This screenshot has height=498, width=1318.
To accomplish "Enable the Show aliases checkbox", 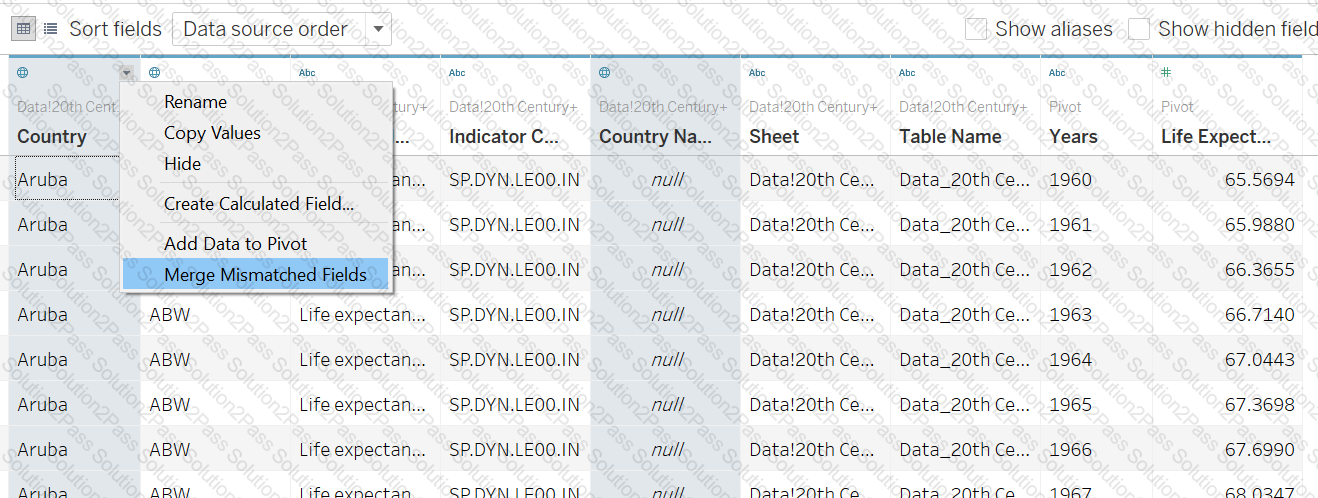I will click(976, 29).
